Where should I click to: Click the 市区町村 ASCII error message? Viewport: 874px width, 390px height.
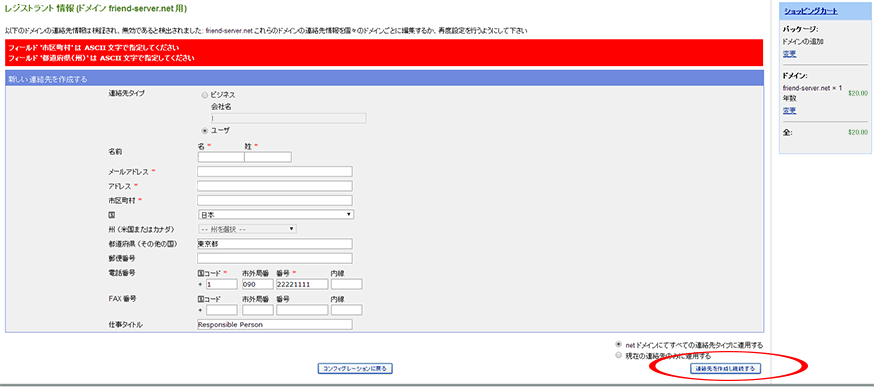tap(94, 48)
